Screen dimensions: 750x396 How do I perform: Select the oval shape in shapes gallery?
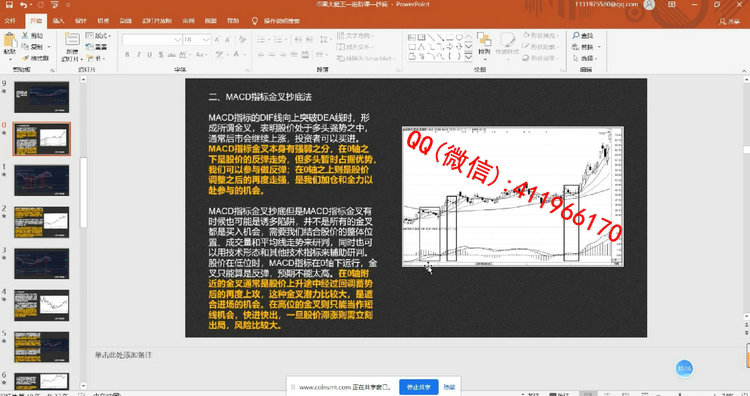(x=459, y=37)
